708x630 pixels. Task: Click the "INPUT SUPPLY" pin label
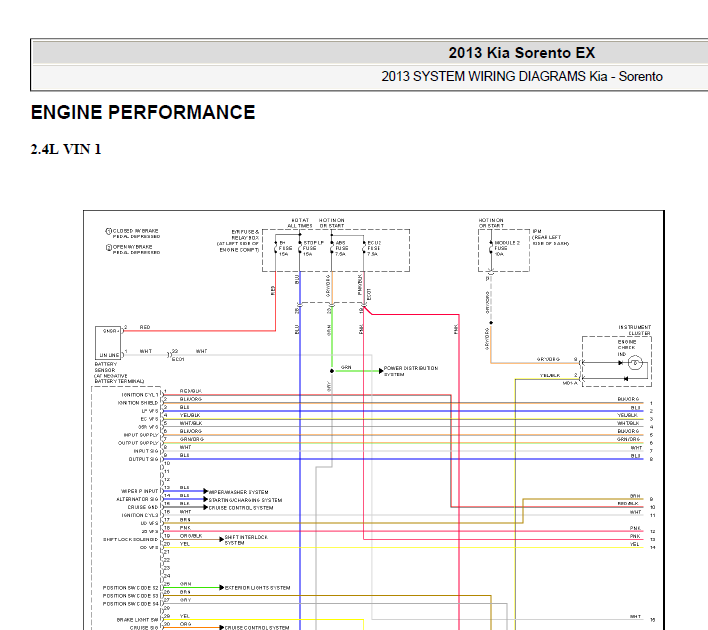[x=141, y=435]
